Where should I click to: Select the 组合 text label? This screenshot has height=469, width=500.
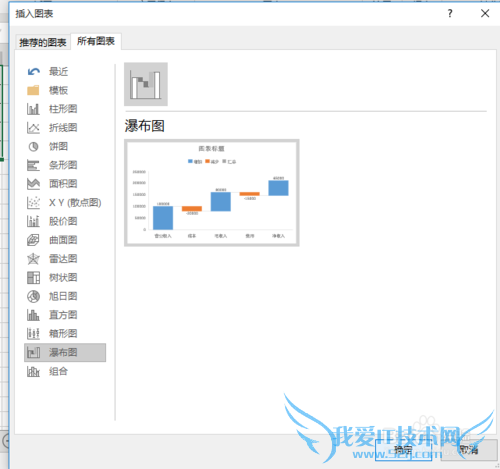coord(59,371)
